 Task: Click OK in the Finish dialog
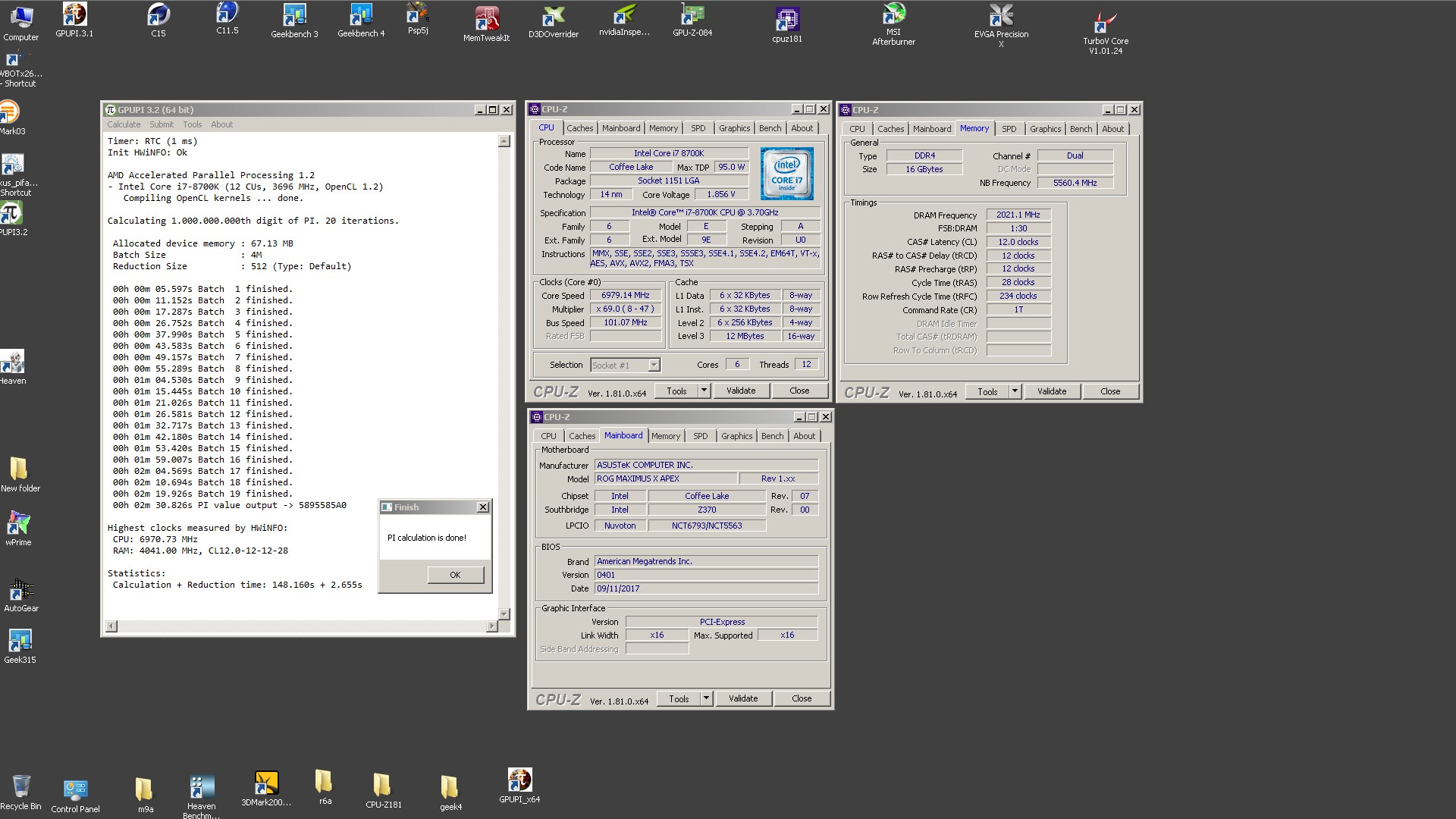(455, 575)
